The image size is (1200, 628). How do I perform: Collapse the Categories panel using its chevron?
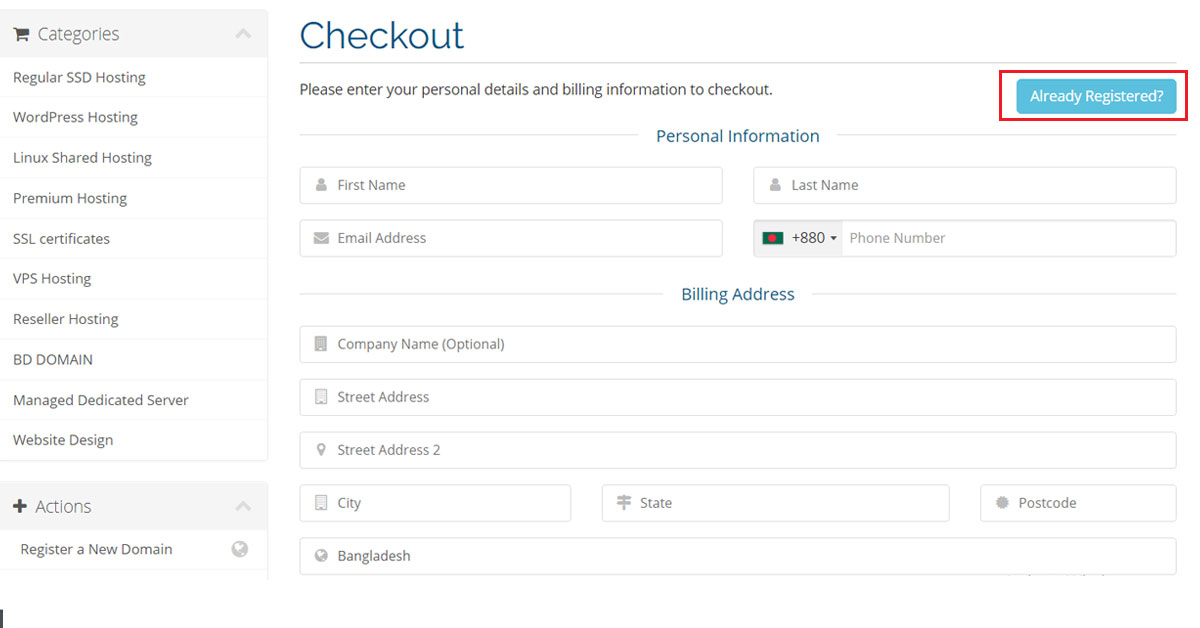tap(242, 33)
